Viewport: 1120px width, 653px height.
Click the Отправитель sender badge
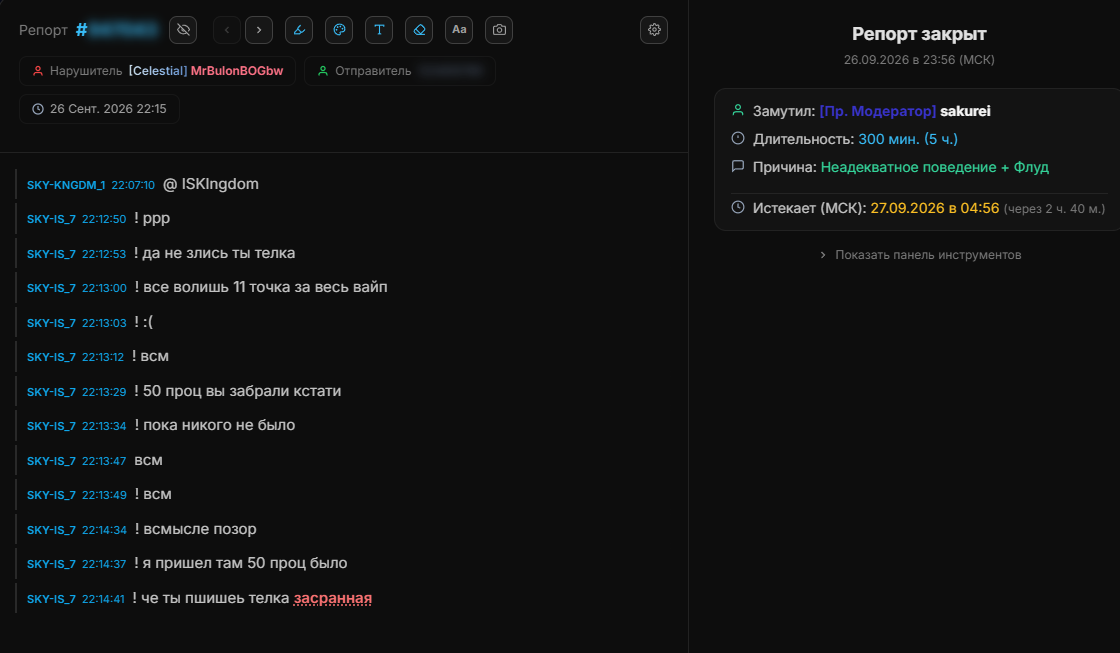(400, 71)
